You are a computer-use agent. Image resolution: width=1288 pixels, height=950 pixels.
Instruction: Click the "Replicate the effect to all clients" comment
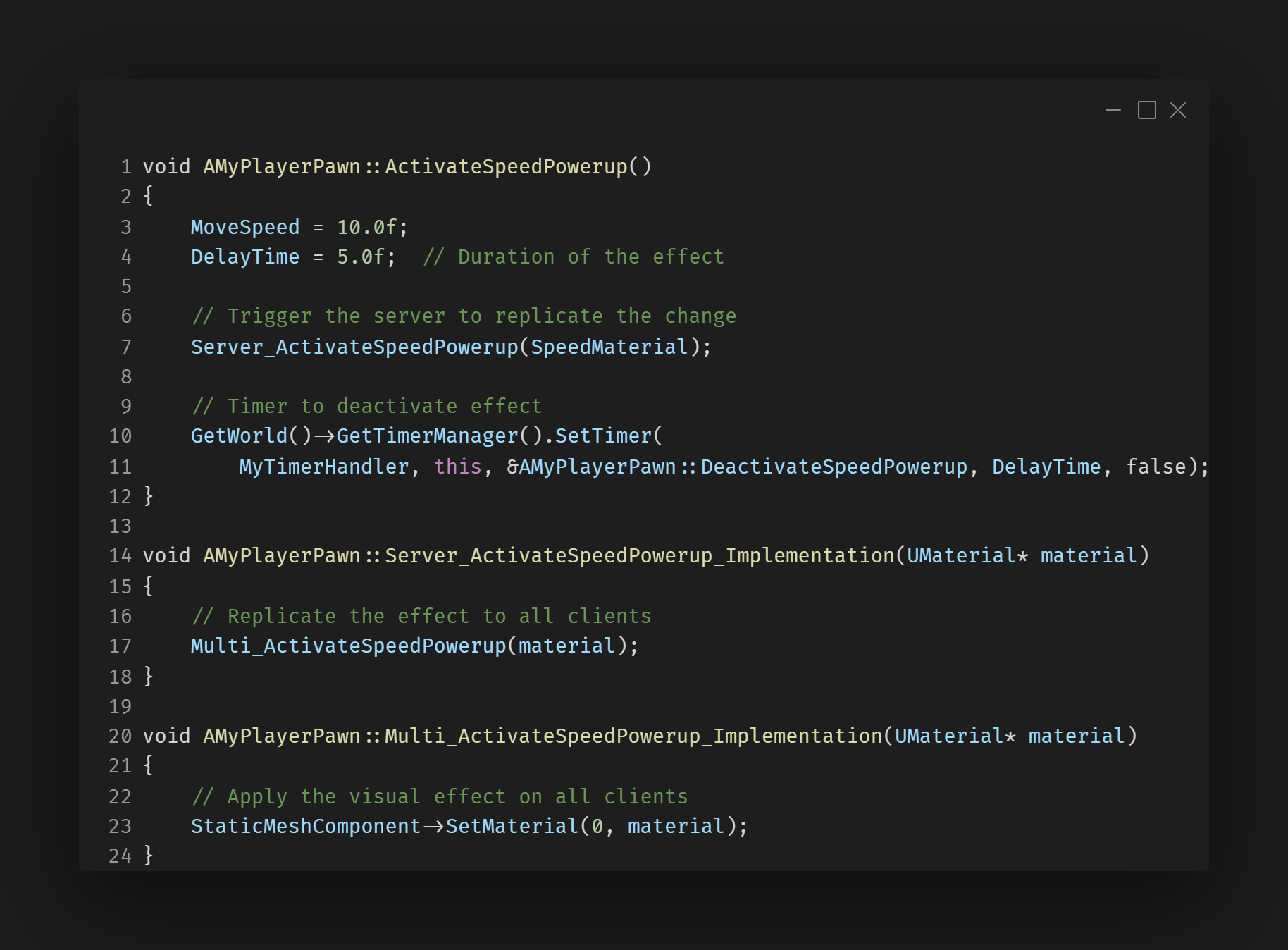point(421,617)
